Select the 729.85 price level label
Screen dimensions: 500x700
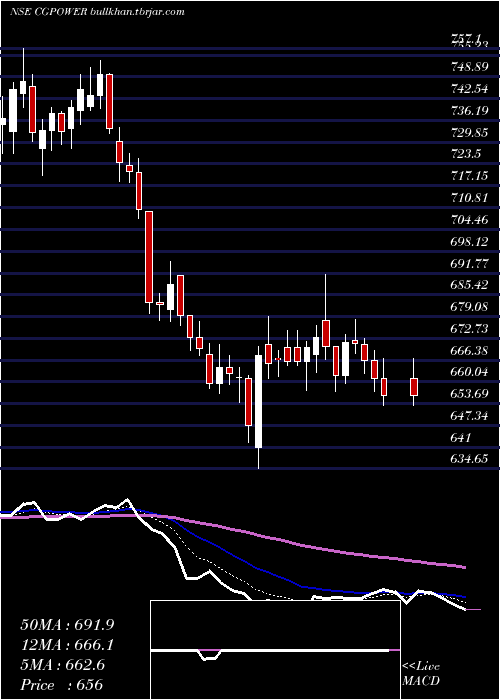pos(471,132)
